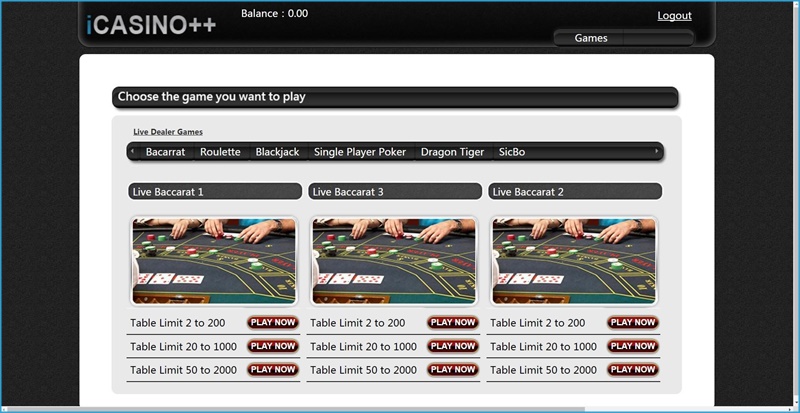
Task: Play Live Baccarat 1 with limit 2 to 200
Action: click(273, 323)
